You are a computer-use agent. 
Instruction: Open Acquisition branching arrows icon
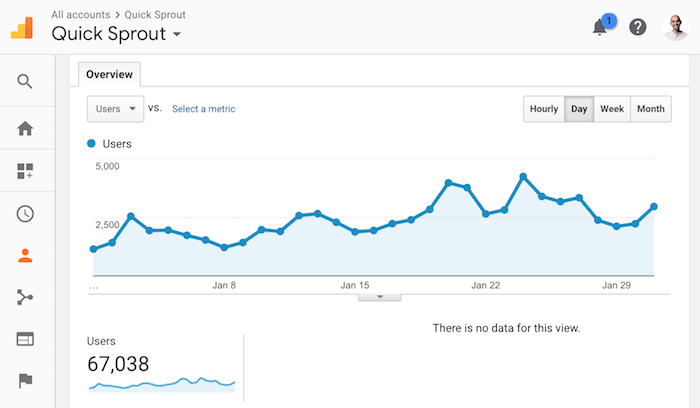click(25, 297)
